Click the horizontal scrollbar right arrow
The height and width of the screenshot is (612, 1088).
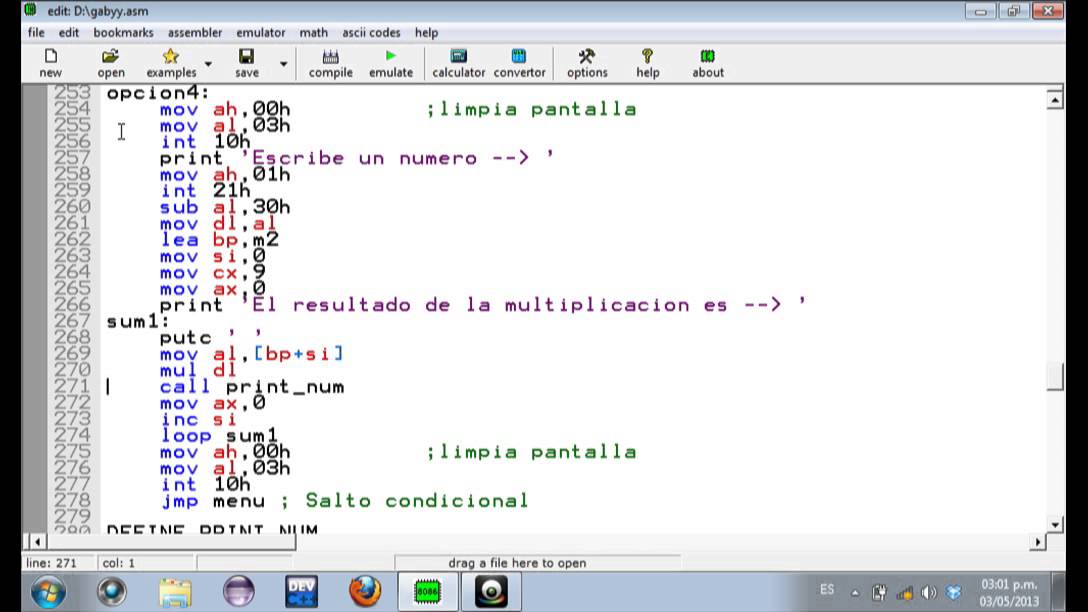[1037, 542]
